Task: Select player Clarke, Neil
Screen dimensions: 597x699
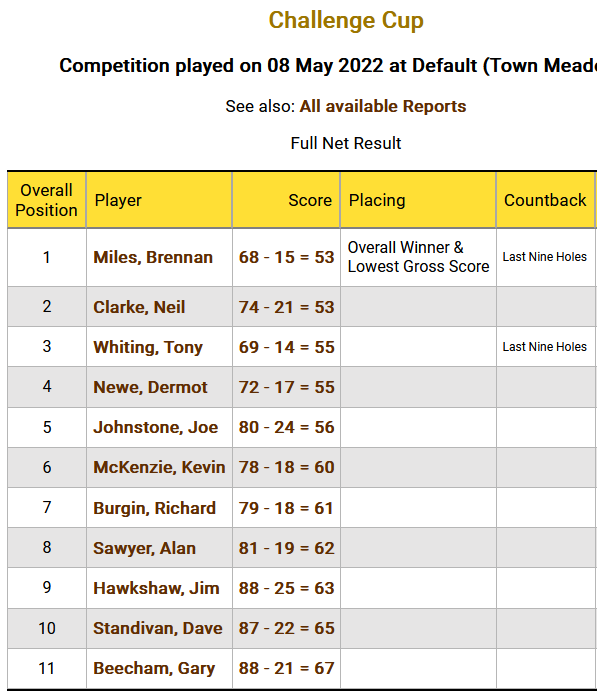Action: 139,307
